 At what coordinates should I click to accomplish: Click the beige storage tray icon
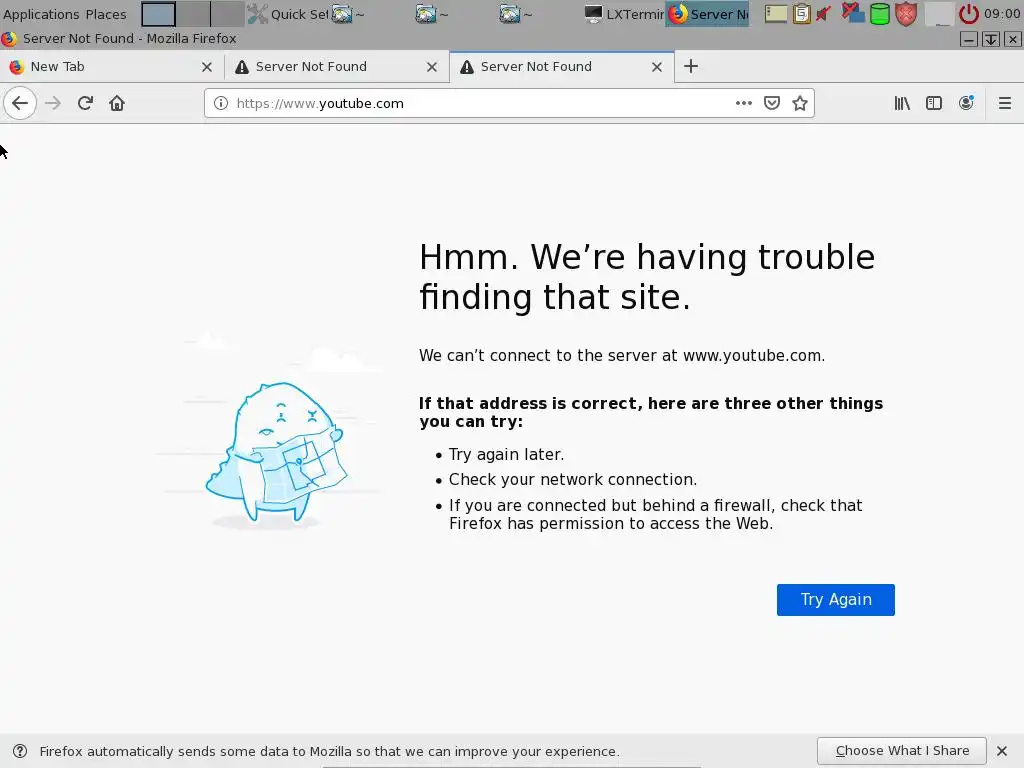pos(775,14)
